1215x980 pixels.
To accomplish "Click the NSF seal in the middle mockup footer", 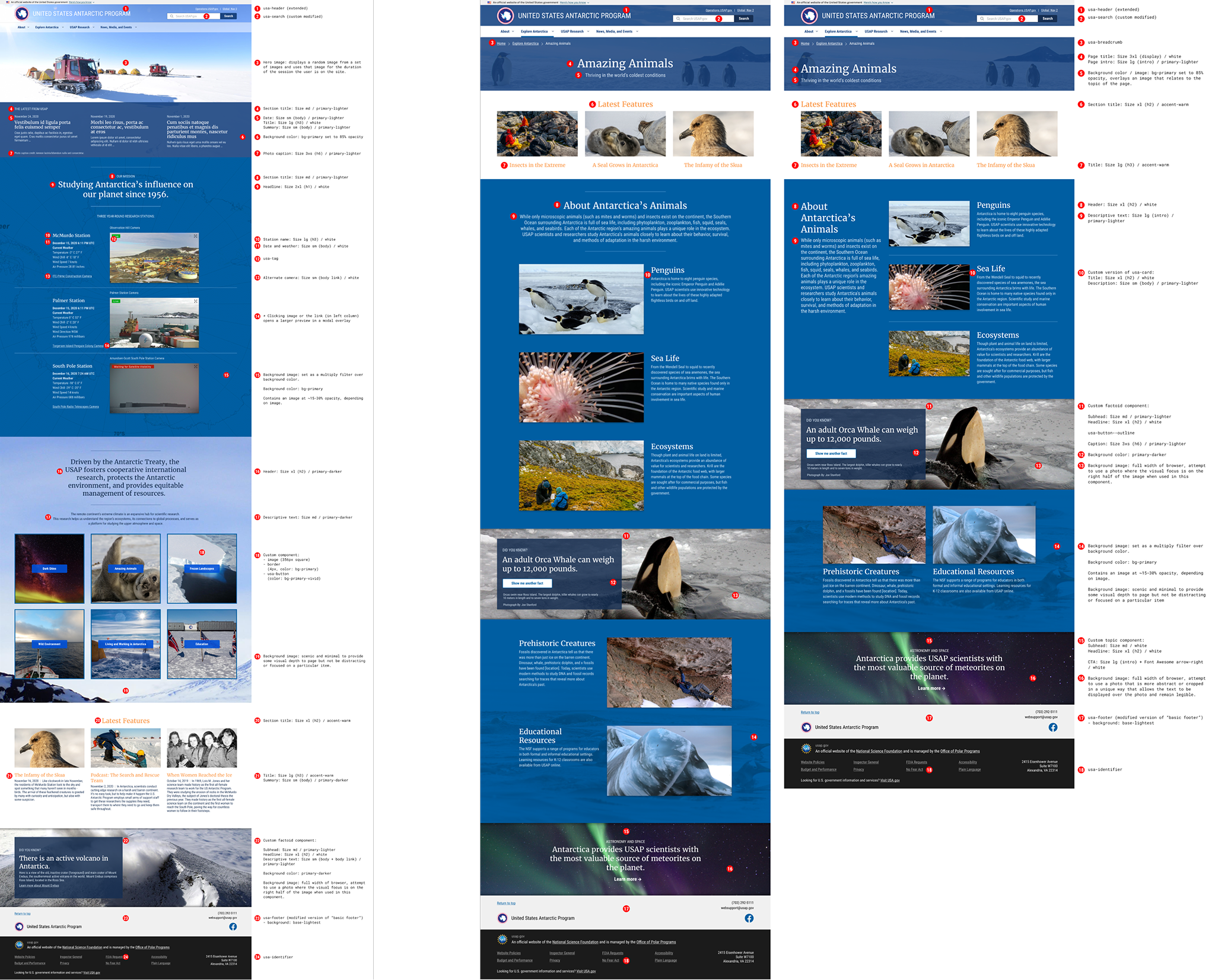I will click(x=502, y=939).
